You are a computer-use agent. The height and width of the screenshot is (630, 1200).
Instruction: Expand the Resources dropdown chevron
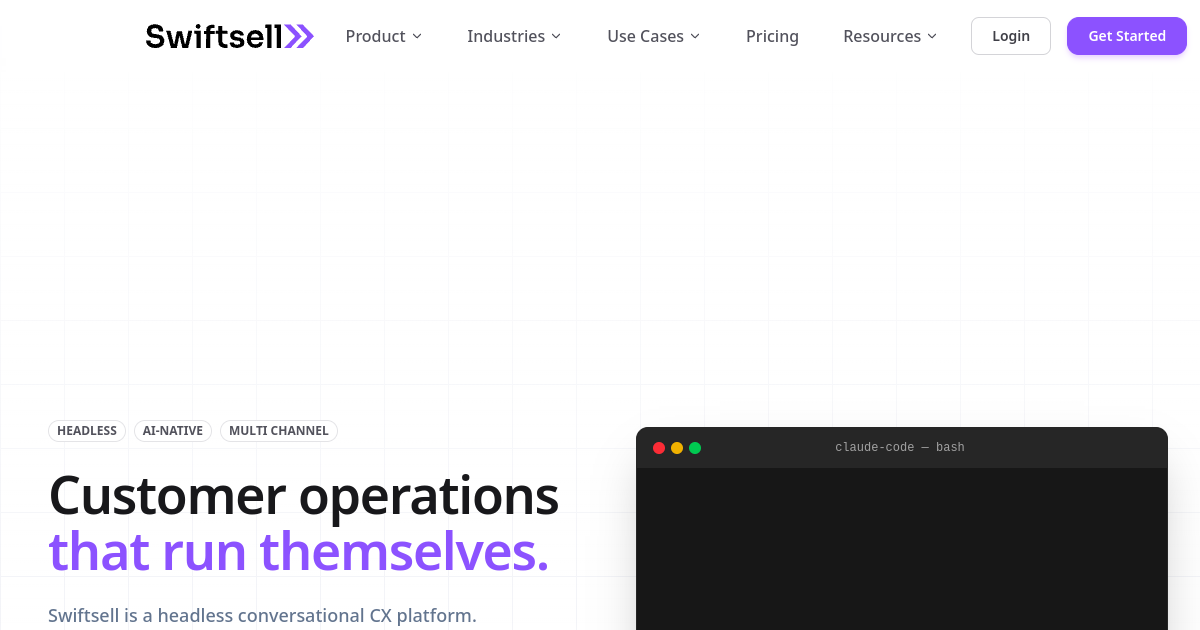[932, 36]
